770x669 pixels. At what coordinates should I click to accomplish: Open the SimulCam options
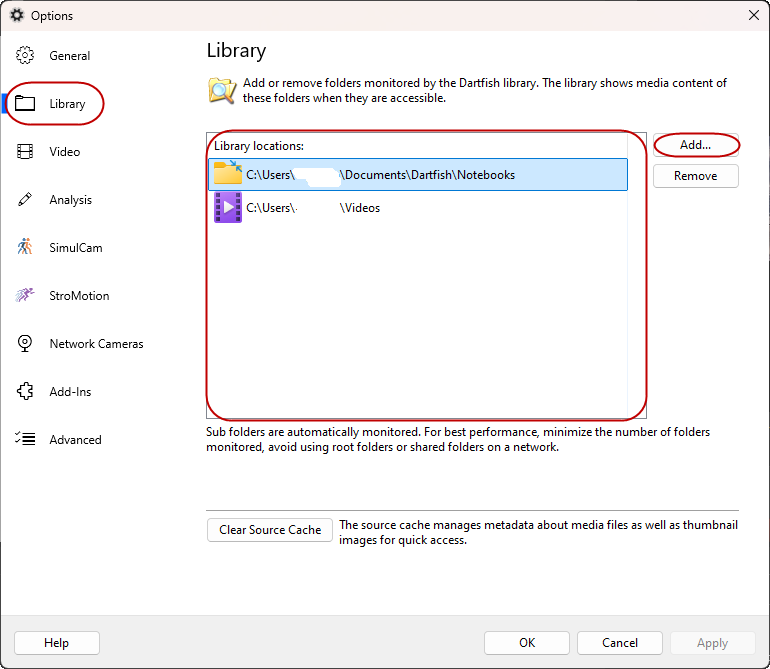click(x=76, y=248)
